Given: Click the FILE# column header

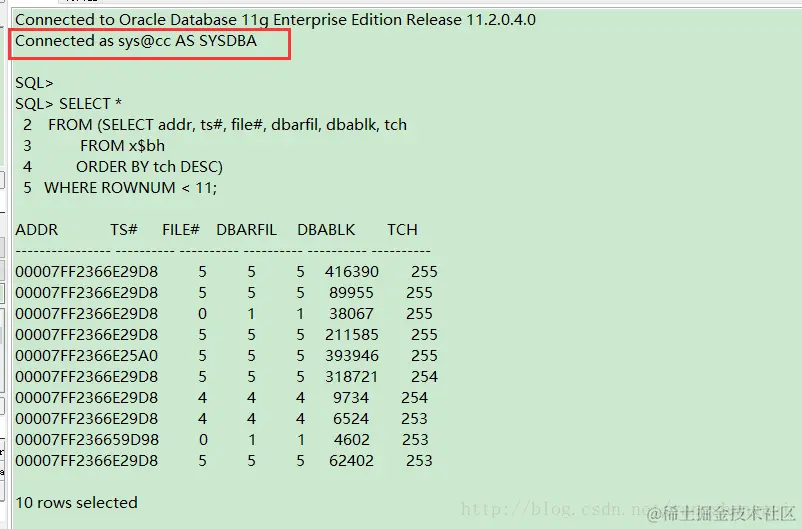Looking at the screenshot, I should point(181,230).
